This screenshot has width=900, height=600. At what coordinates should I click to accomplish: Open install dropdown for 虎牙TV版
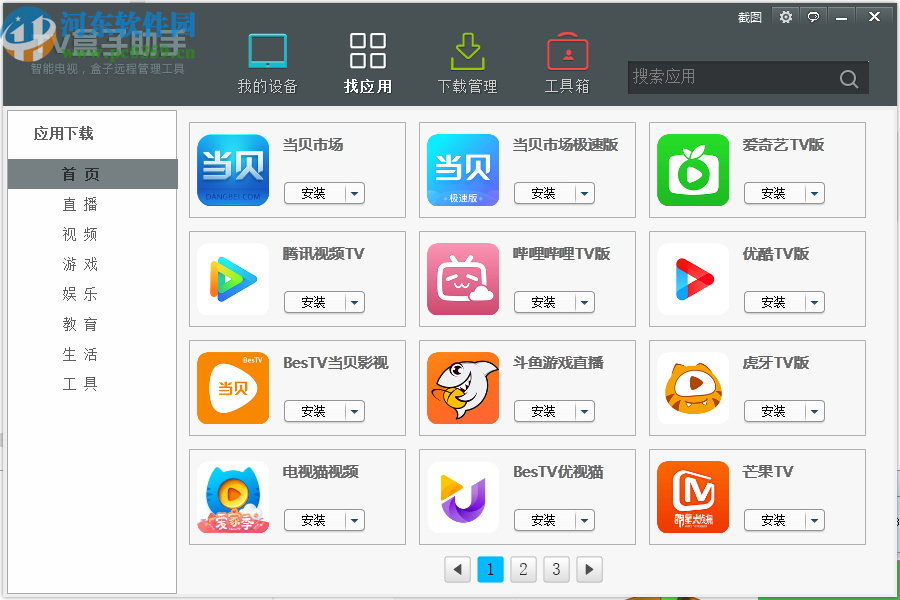tap(814, 411)
